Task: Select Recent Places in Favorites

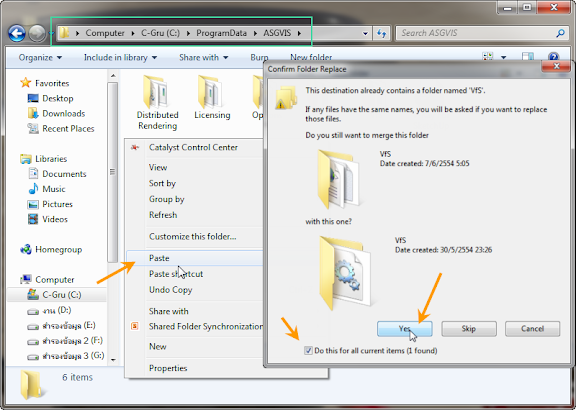Action: [x=68, y=128]
